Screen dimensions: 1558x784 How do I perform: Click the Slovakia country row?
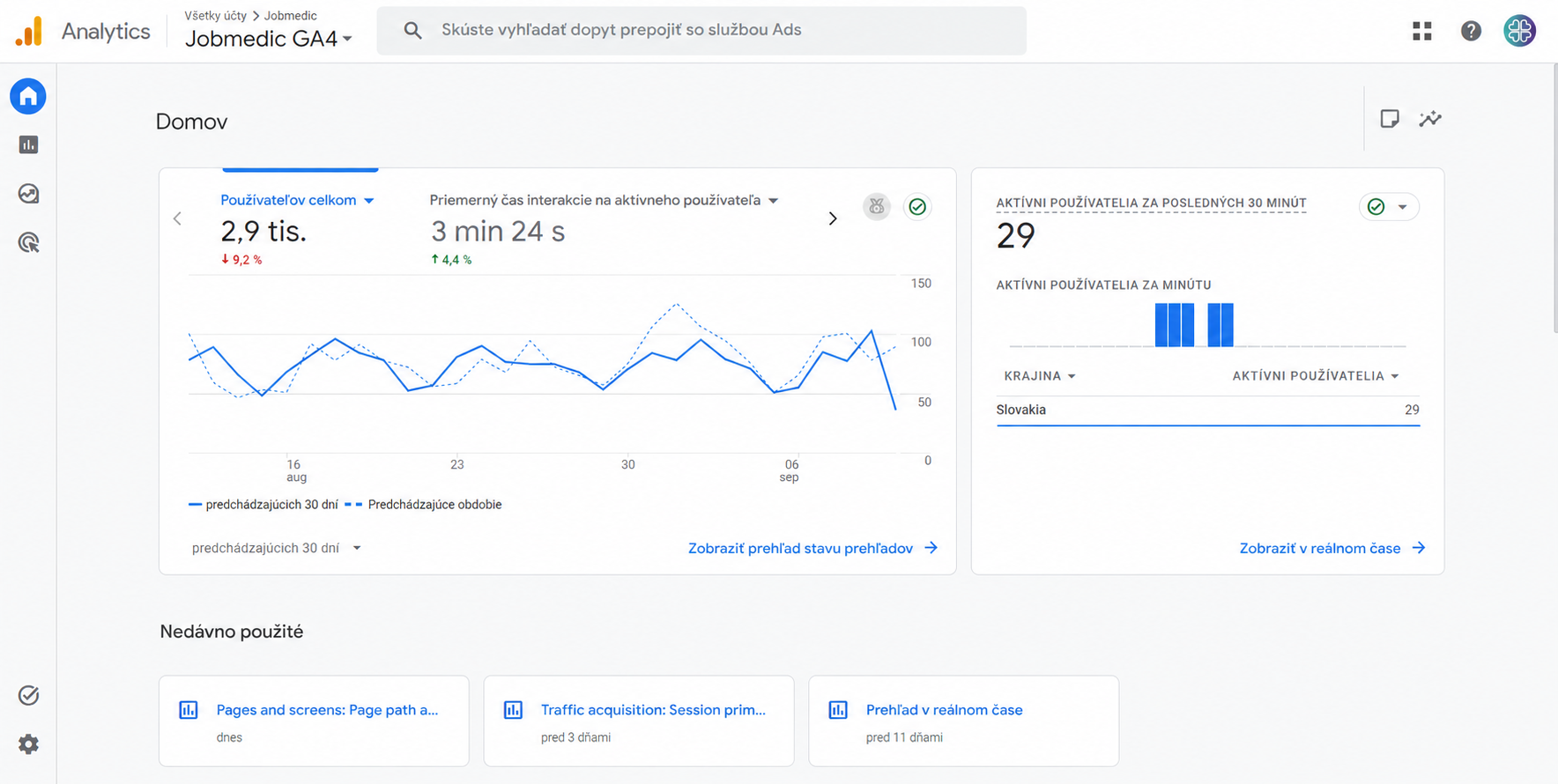pos(1208,410)
